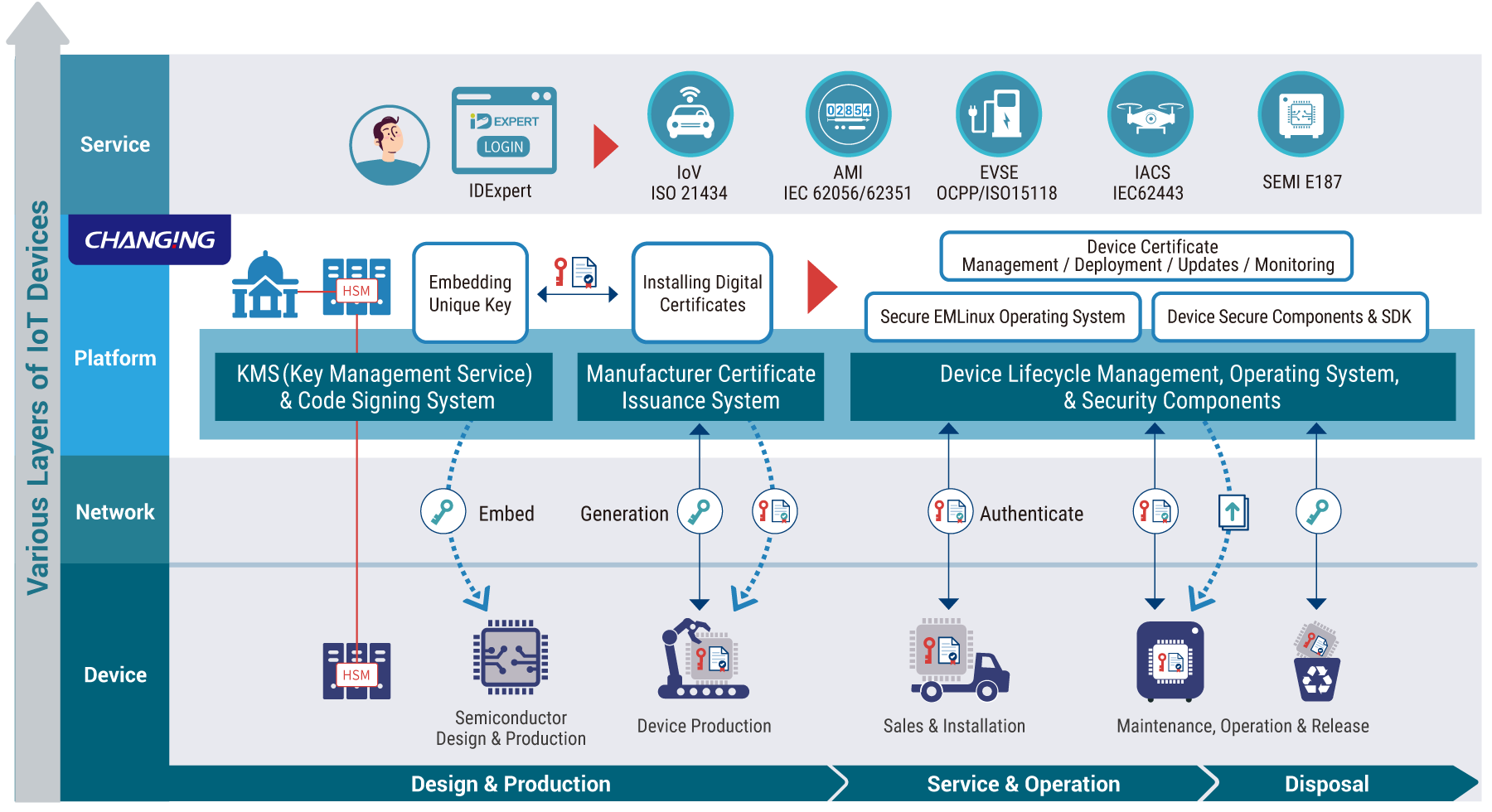1492x812 pixels.
Task: Select the AMI smart meter icon
Action: [x=848, y=114]
